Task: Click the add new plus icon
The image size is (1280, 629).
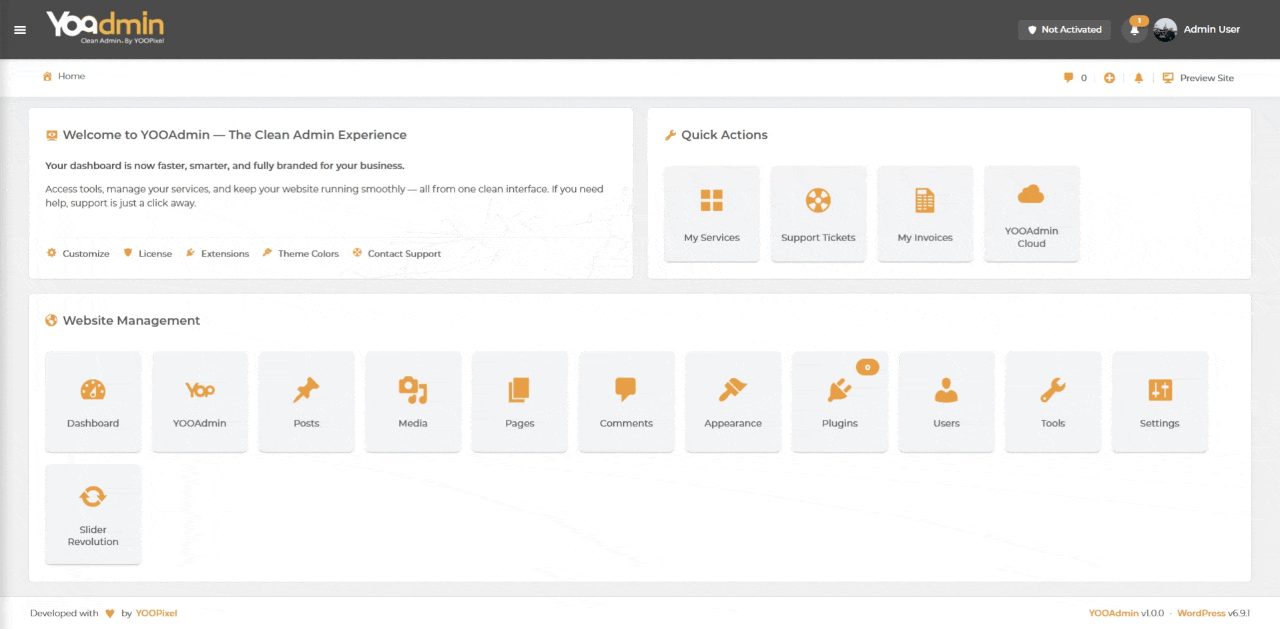Action: 1109,77
